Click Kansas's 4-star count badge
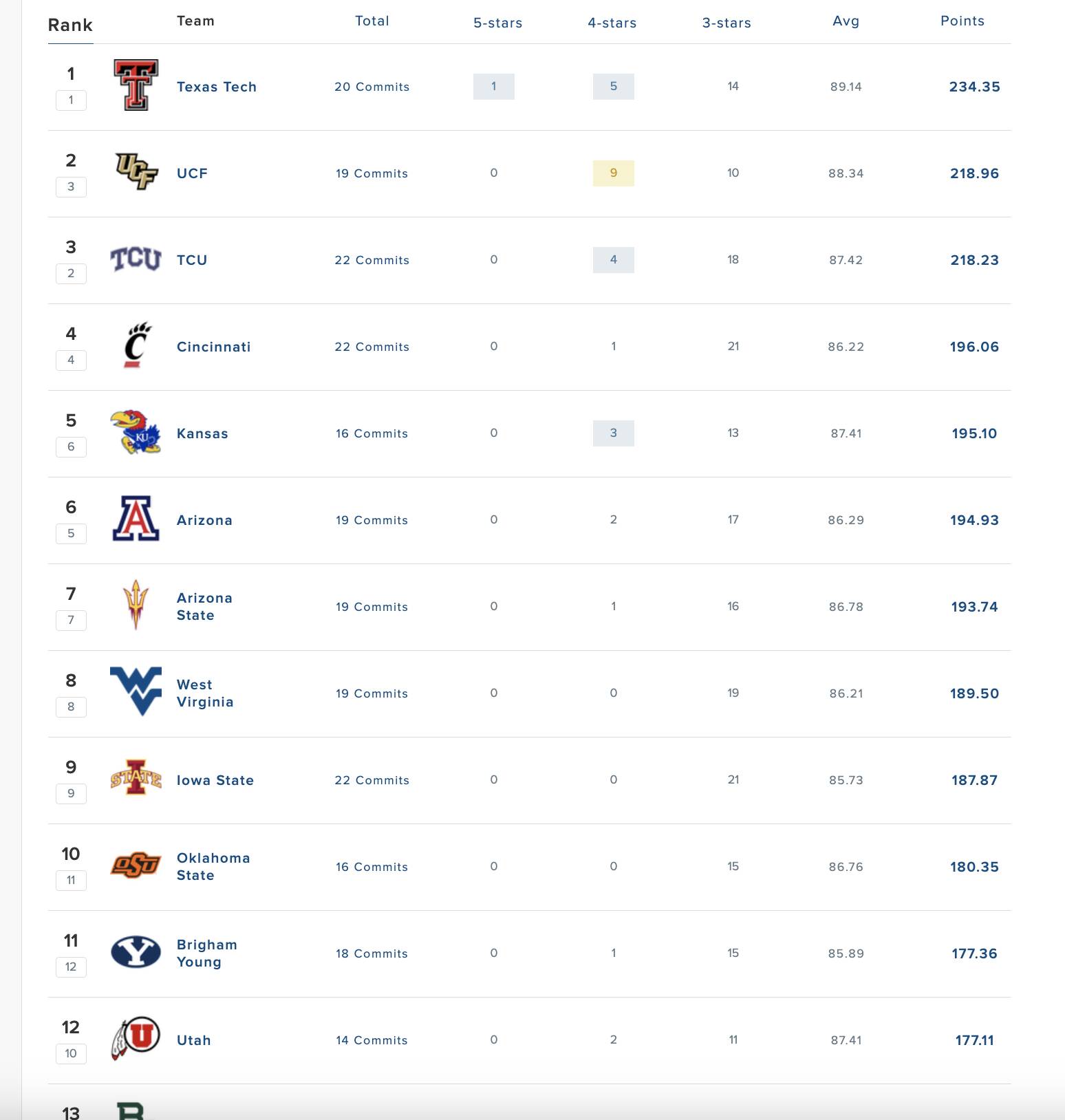This screenshot has width=1065, height=1120. [613, 433]
